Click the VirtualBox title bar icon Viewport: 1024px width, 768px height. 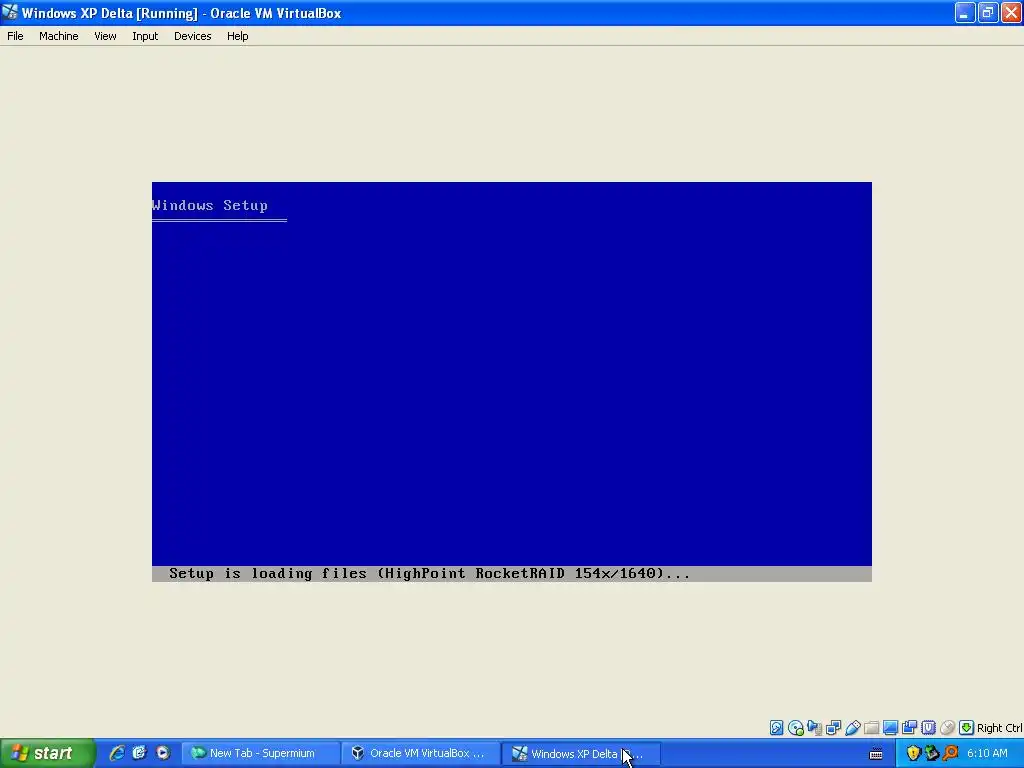click(10, 12)
